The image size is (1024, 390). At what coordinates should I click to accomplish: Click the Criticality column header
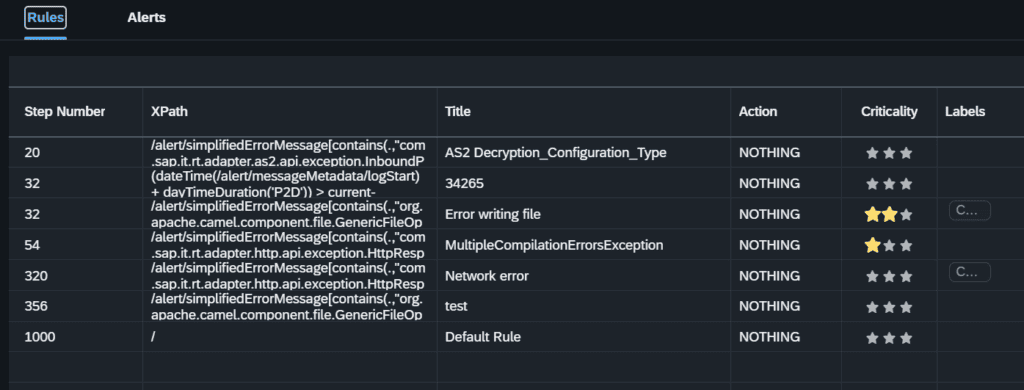click(889, 112)
